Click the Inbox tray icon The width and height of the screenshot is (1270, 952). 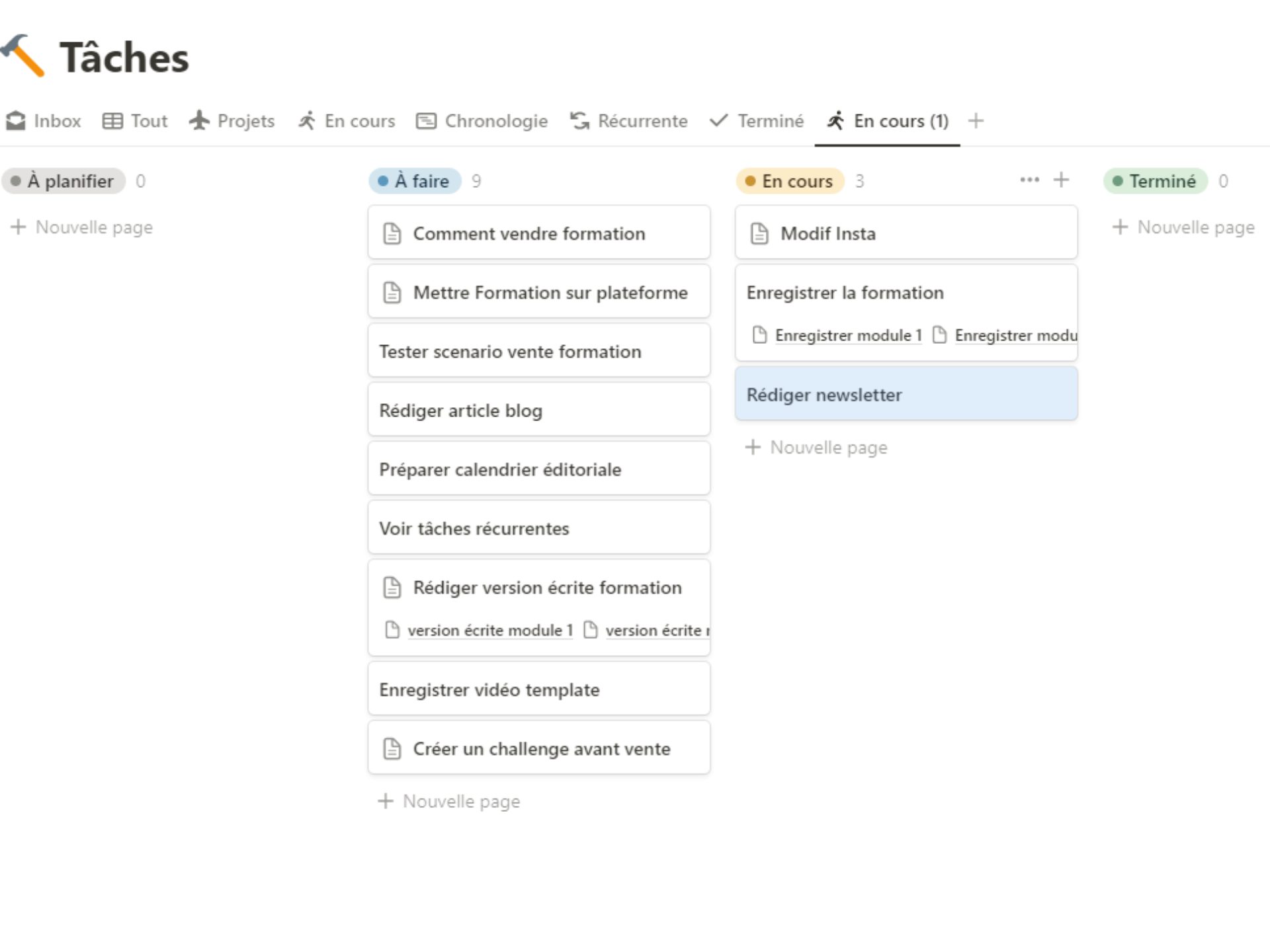tap(15, 120)
